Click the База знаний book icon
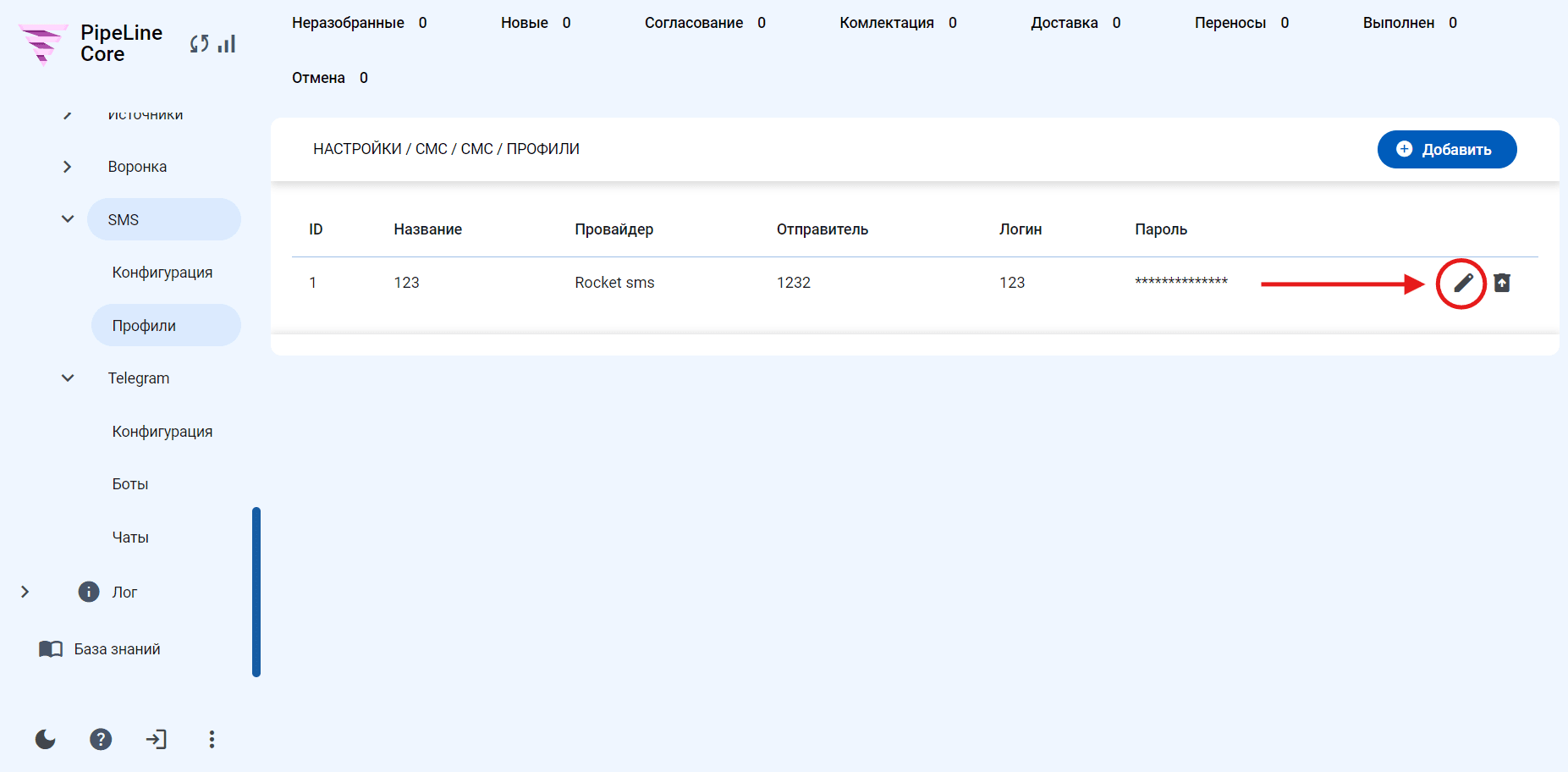The height and width of the screenshot is (772, 1568). 51,649
